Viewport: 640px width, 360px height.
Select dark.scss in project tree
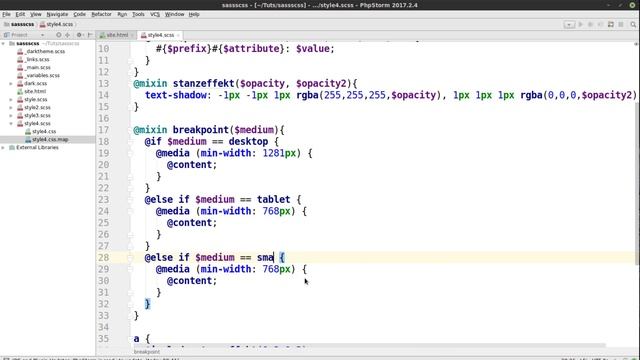pyautogui.click(x=35, y=83)
